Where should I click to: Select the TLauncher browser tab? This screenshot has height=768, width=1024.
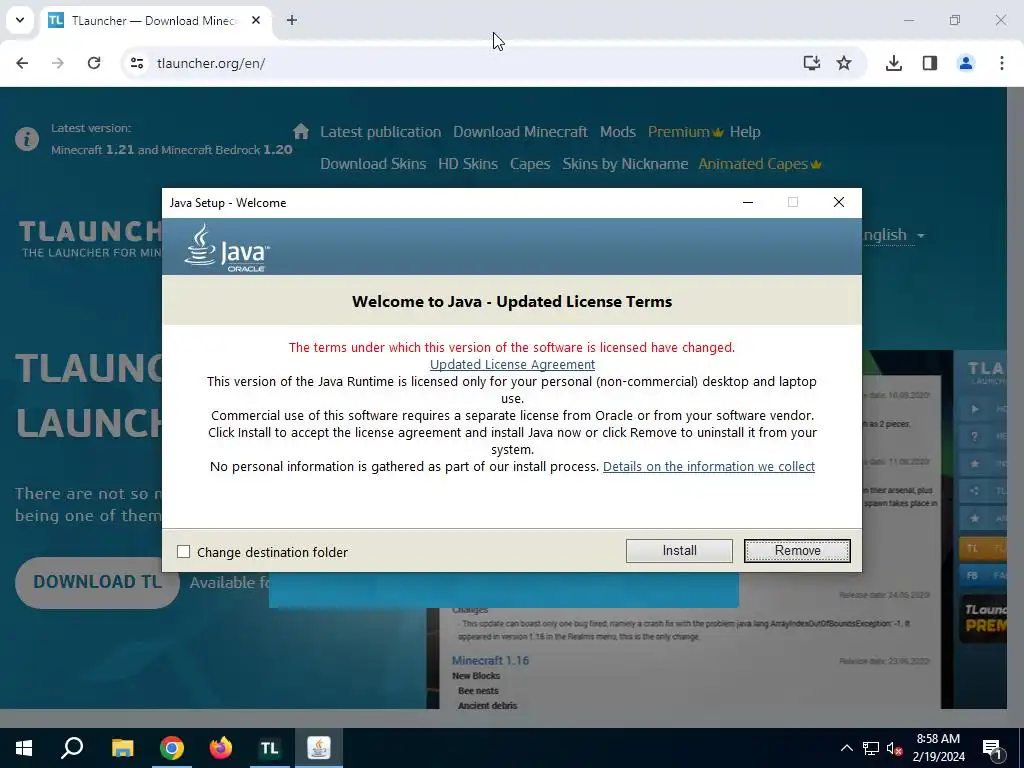tap(155, 20)
